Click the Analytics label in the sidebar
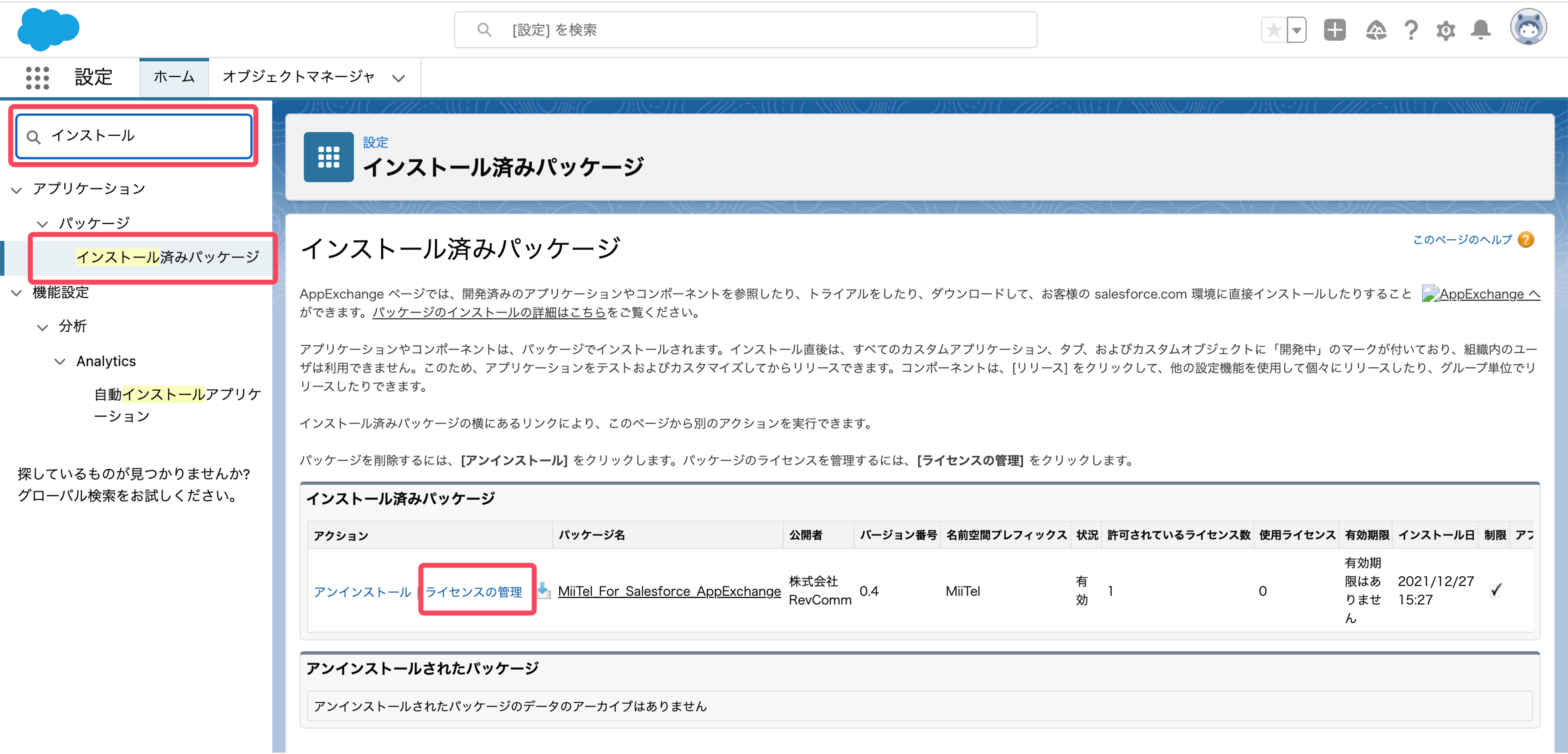The width and height of the screenshot is (1568, 754). (106, 362)
